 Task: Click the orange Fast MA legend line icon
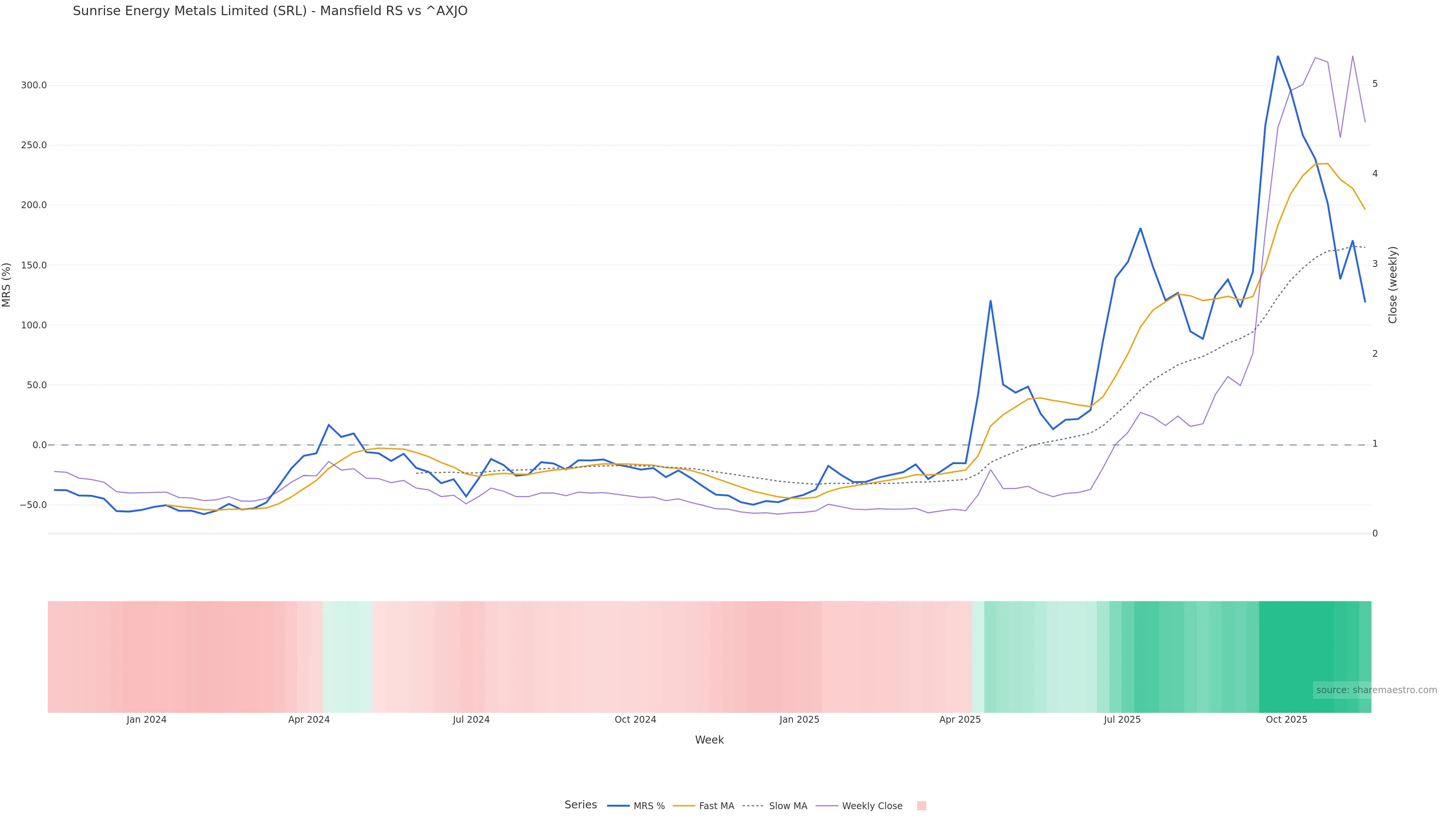point(684,806)
